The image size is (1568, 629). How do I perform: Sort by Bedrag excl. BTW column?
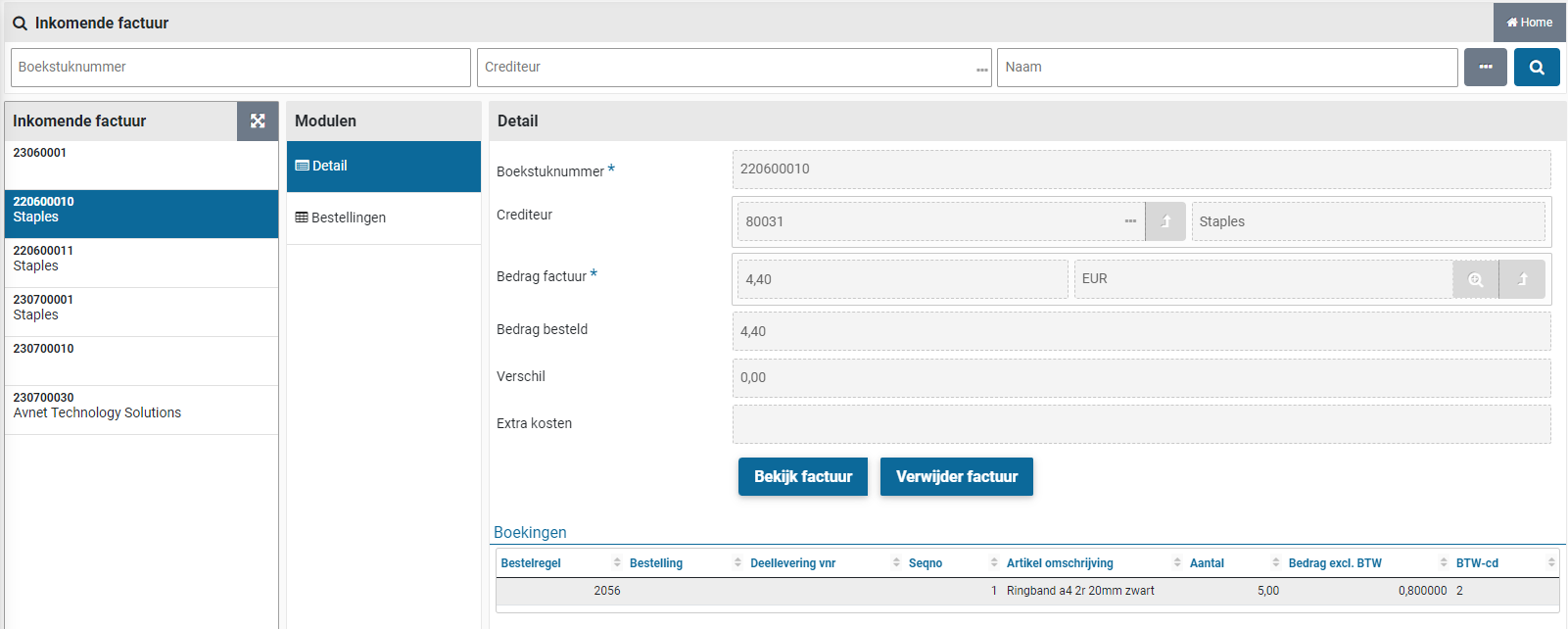[1334, 563]
